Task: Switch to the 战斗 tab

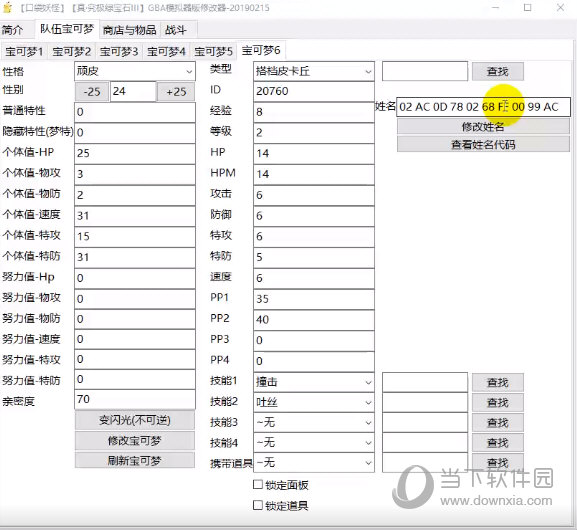Action: [x=176, y=30]
